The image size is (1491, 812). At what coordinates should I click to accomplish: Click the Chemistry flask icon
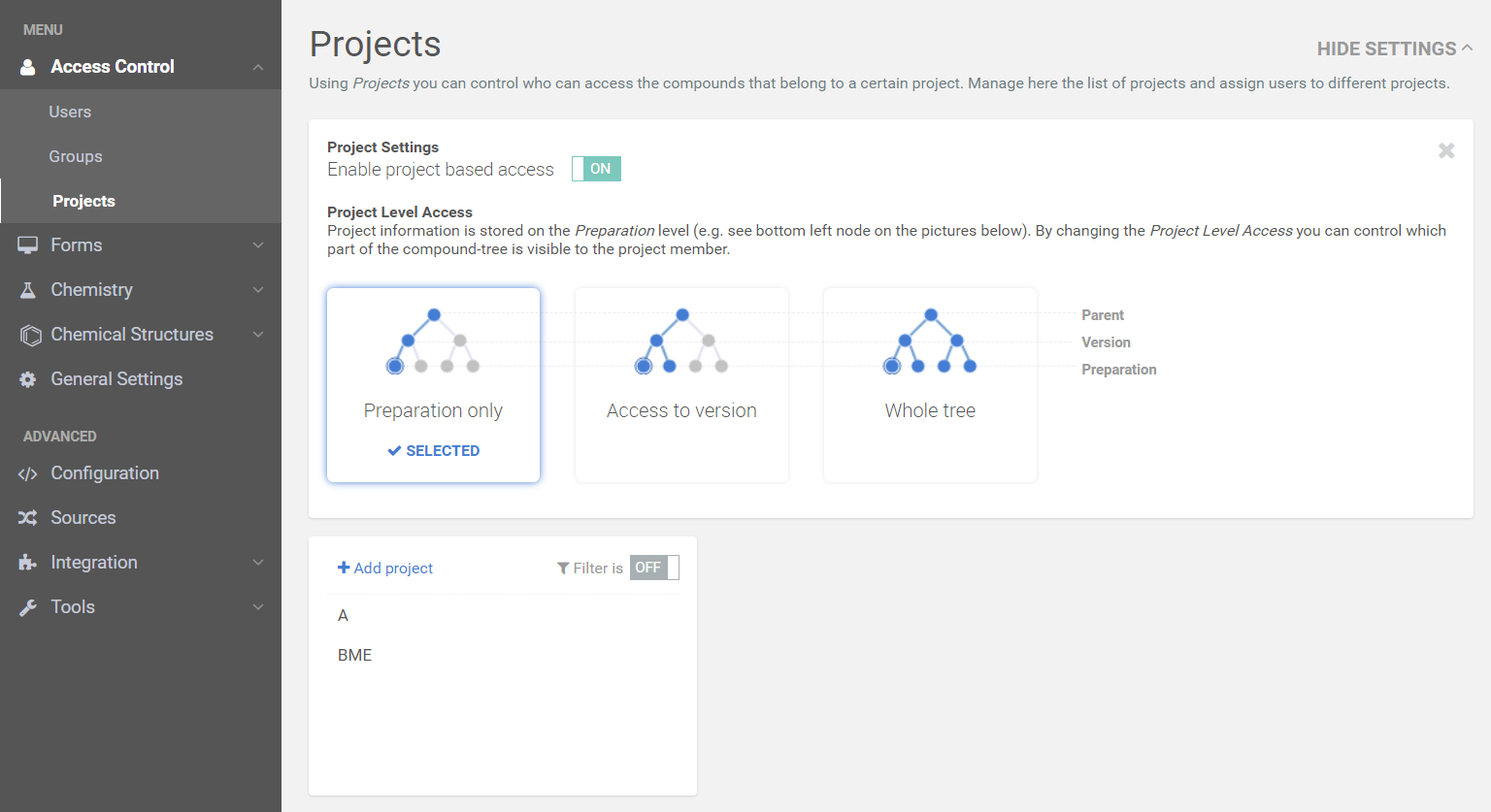[x=28, y=290]
